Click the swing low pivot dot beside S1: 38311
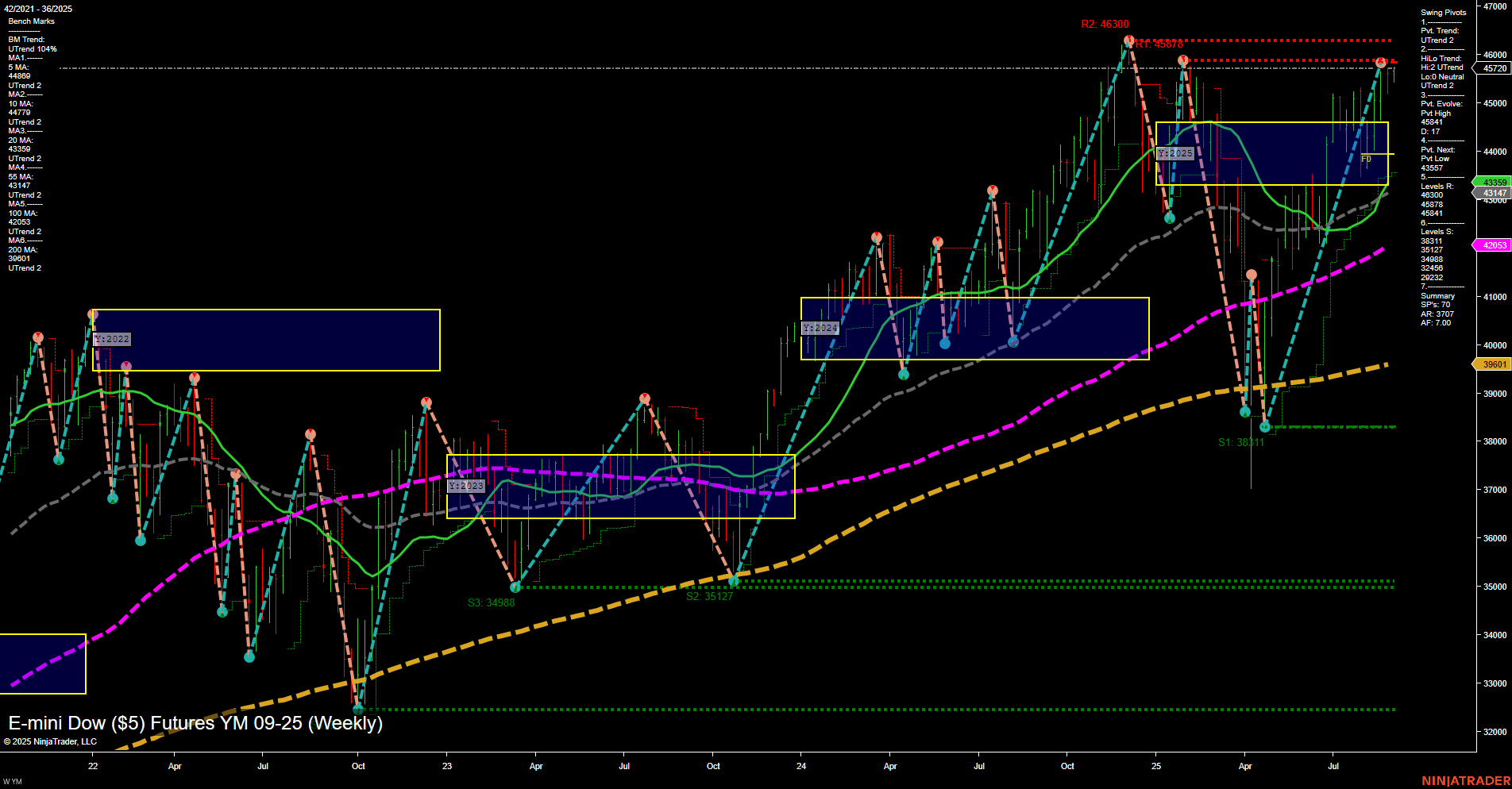The width and height of the screenshot is (1512, 789). (1265, 427)
